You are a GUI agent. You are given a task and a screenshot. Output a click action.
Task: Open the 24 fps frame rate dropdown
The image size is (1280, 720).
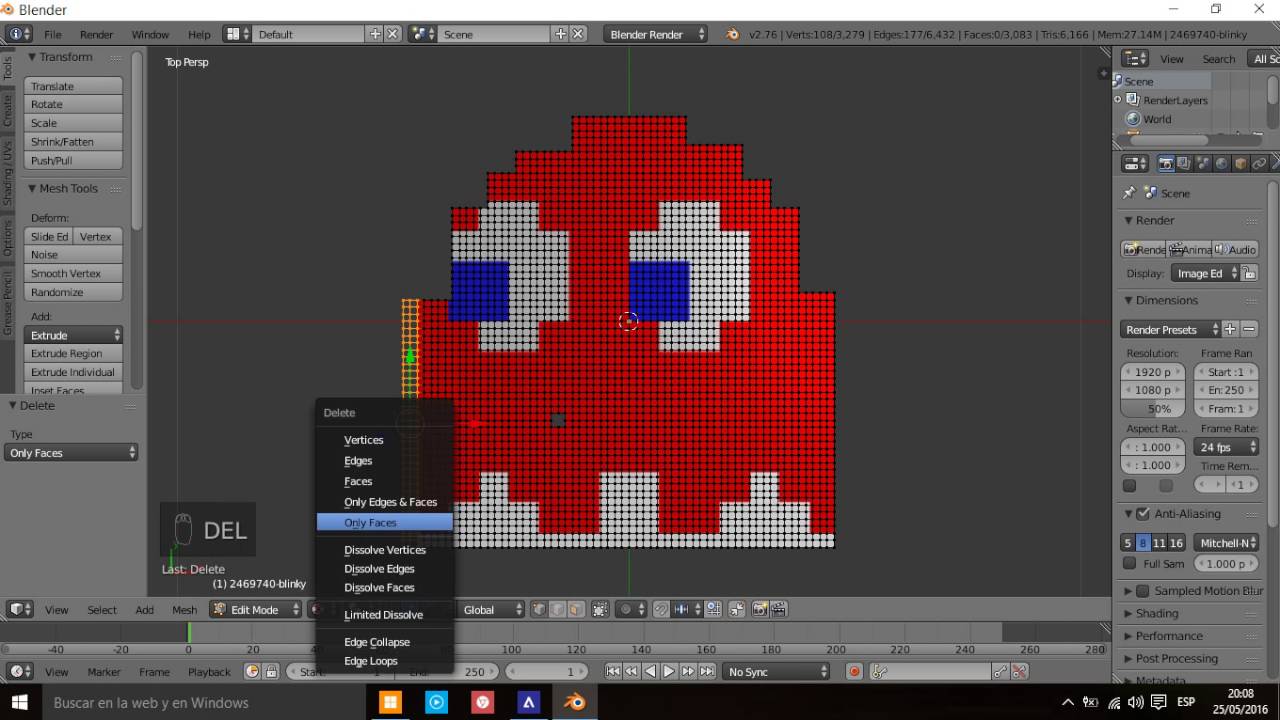[x=1226, y=447]
